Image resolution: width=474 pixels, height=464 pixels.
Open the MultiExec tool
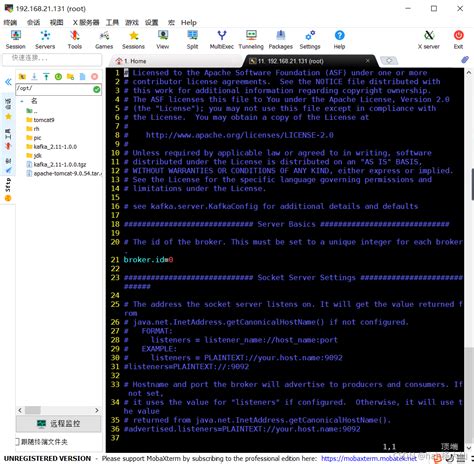221,39
